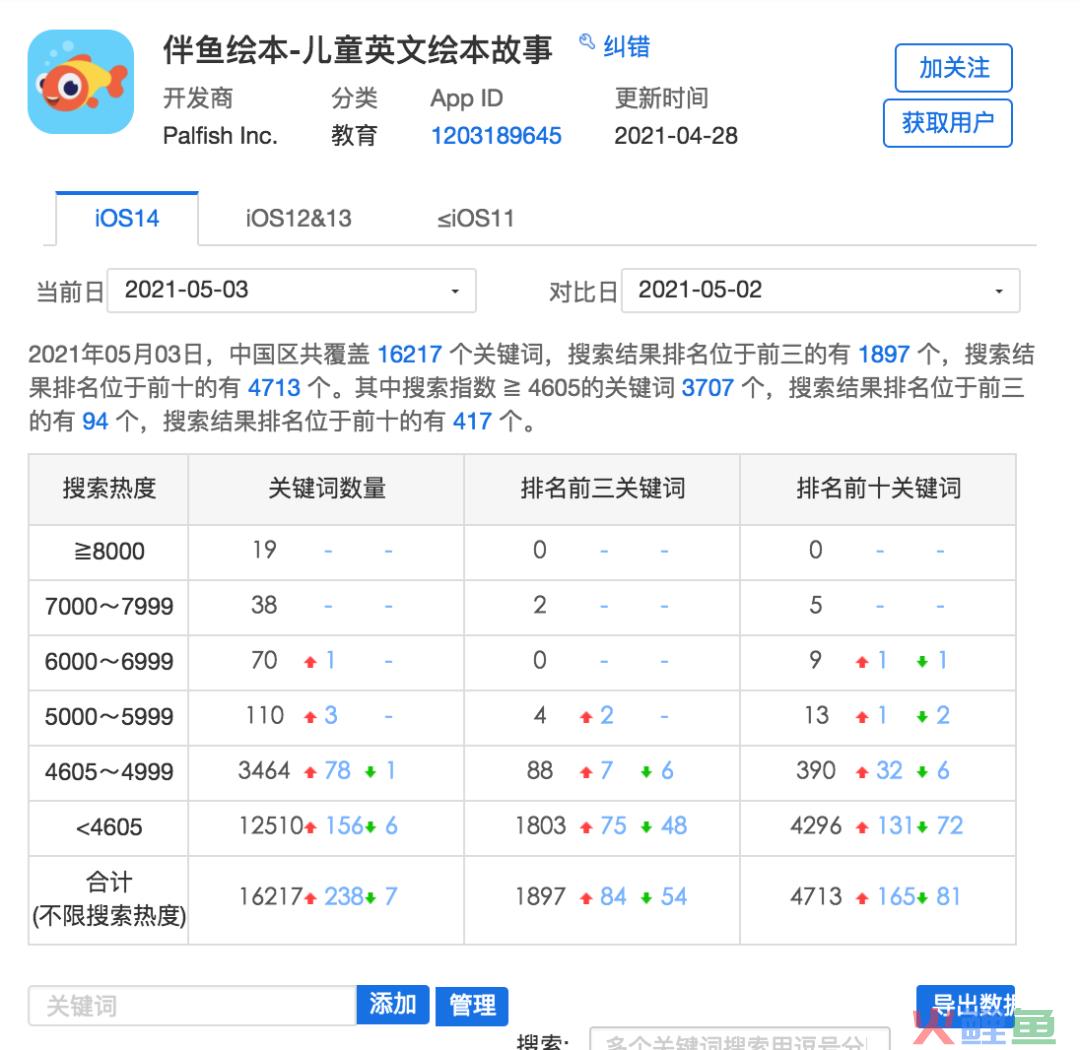
Task: Click decrease value 81 in 合计 top-ten
Action: 948,896
